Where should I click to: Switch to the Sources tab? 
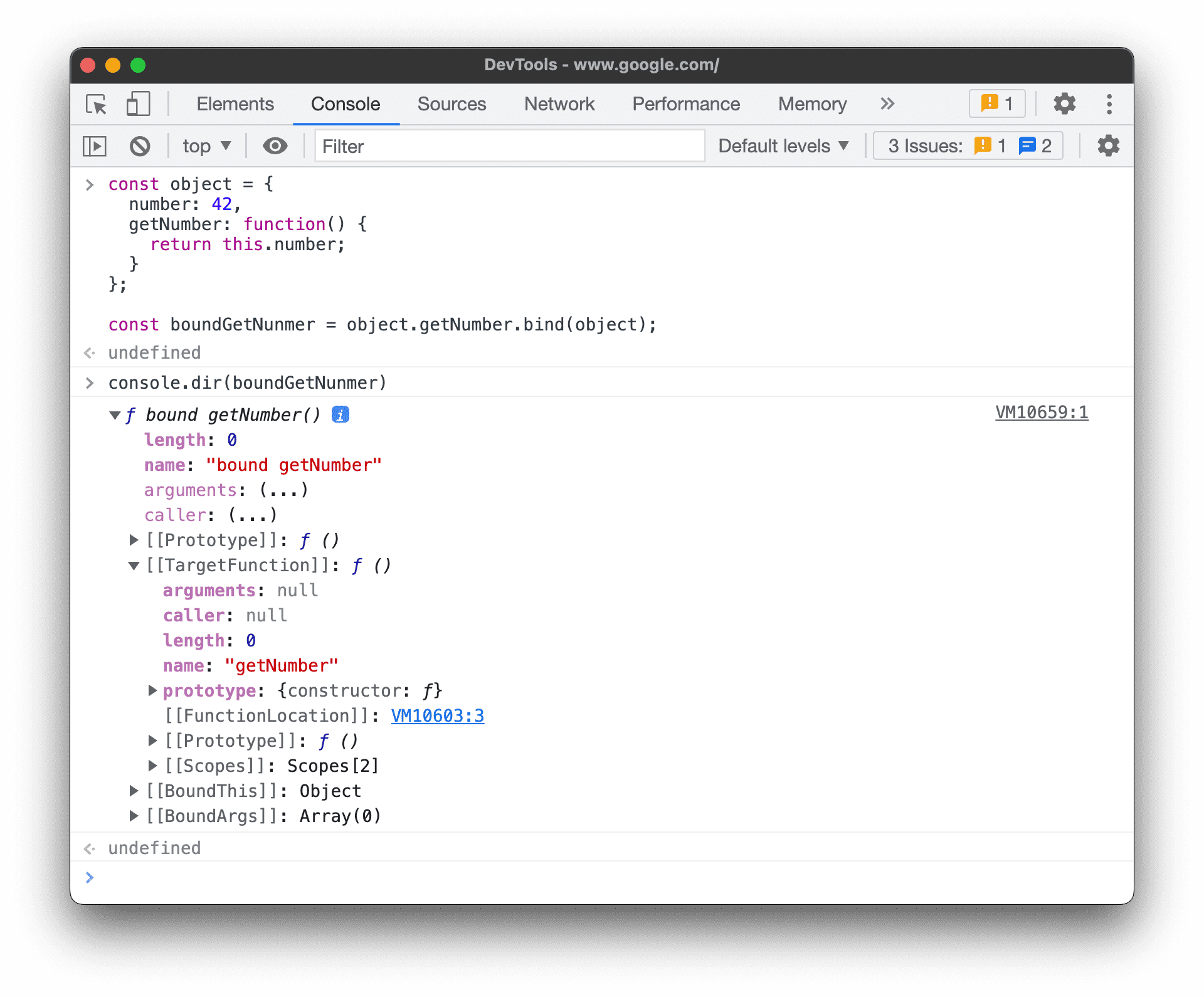coord(452,103)
